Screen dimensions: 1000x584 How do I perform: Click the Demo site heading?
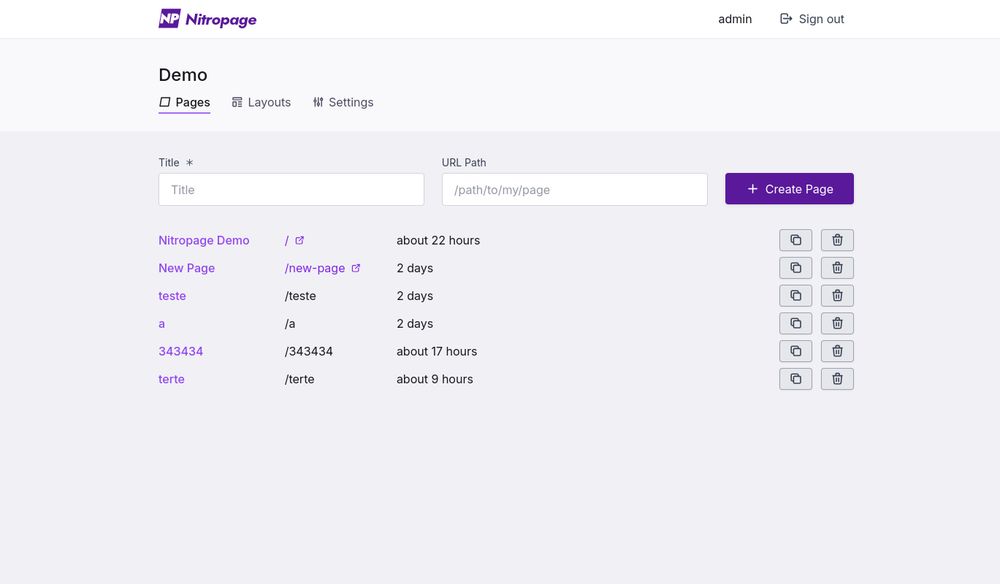182,75
